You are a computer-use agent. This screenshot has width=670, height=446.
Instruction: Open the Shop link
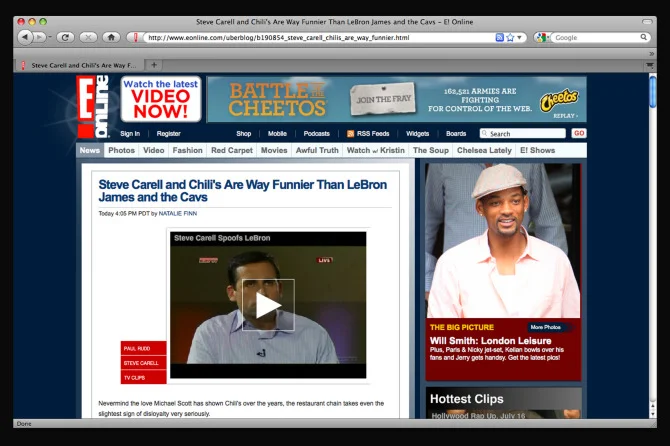coord(244,134)
